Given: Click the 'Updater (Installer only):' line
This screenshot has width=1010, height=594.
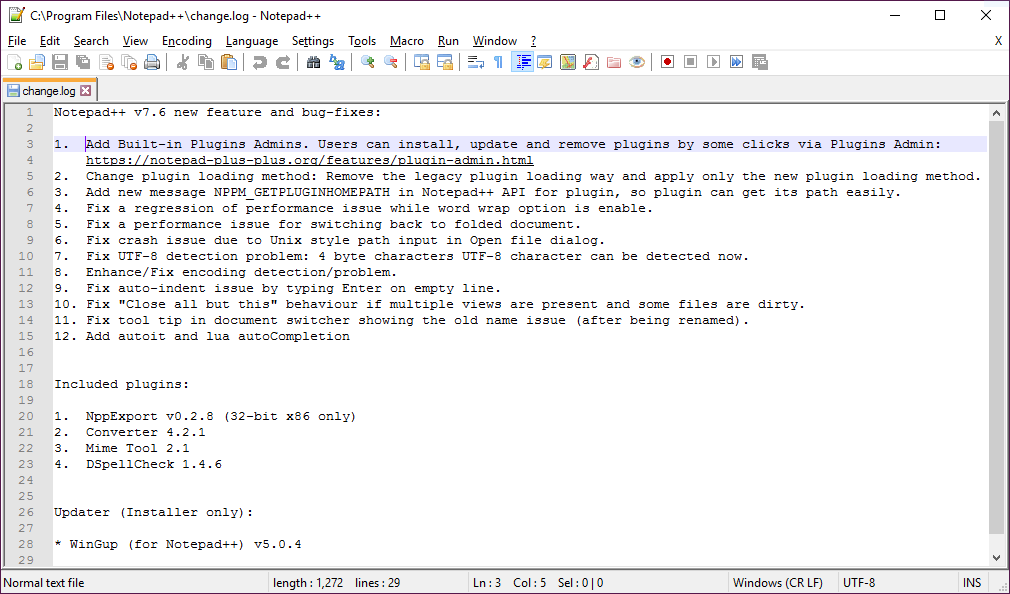Looking at the screenshot, I should 154,513.
